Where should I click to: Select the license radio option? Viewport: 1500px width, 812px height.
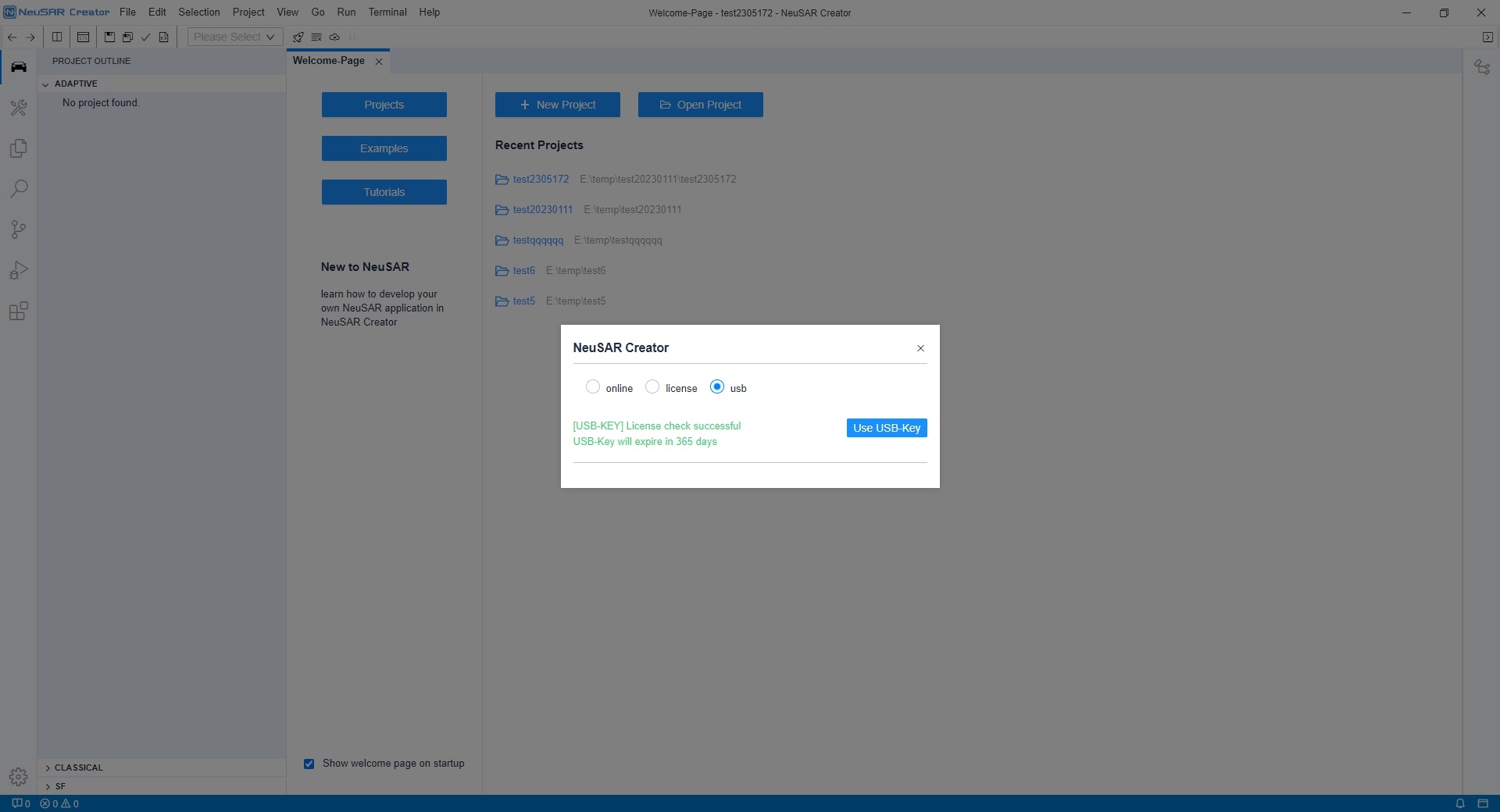pyautogui.click(x=652, y=387)
